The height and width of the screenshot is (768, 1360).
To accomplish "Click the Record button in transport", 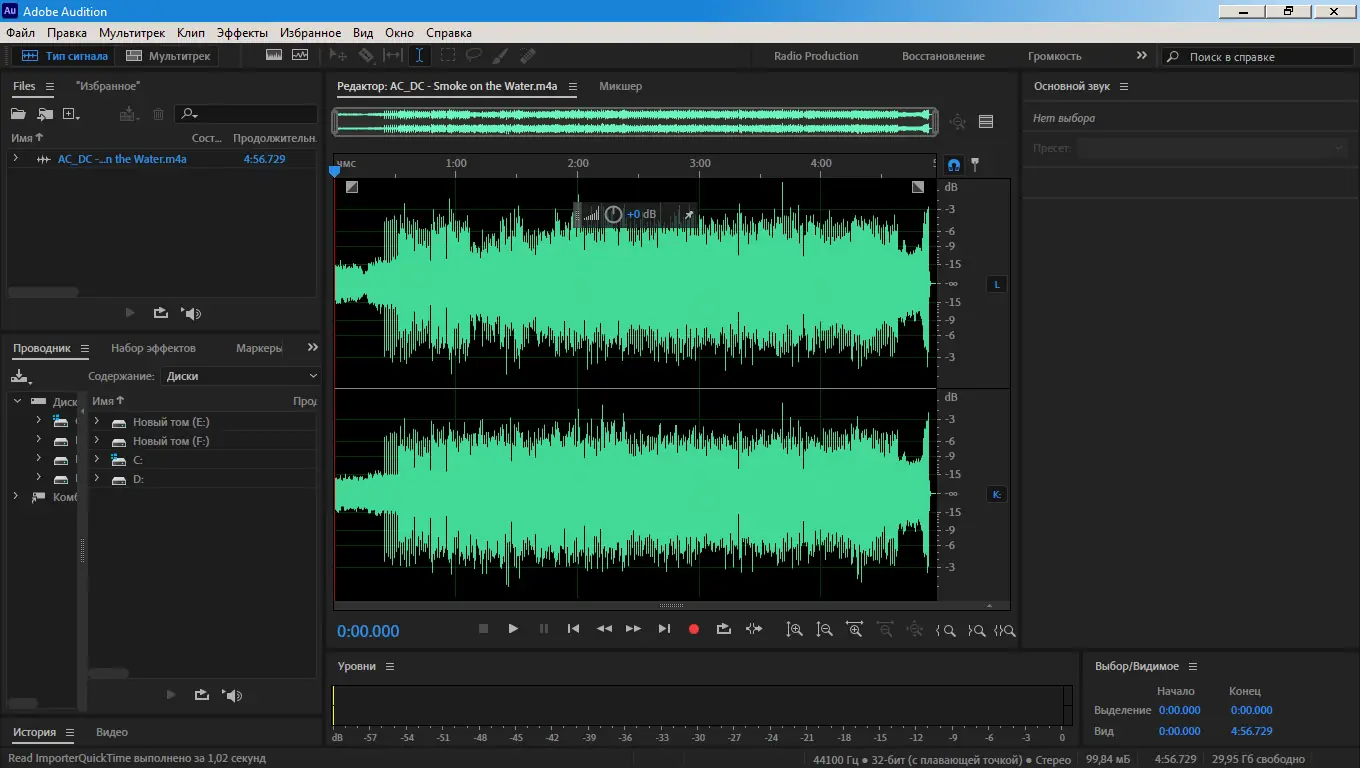I will tap(694, 628).
